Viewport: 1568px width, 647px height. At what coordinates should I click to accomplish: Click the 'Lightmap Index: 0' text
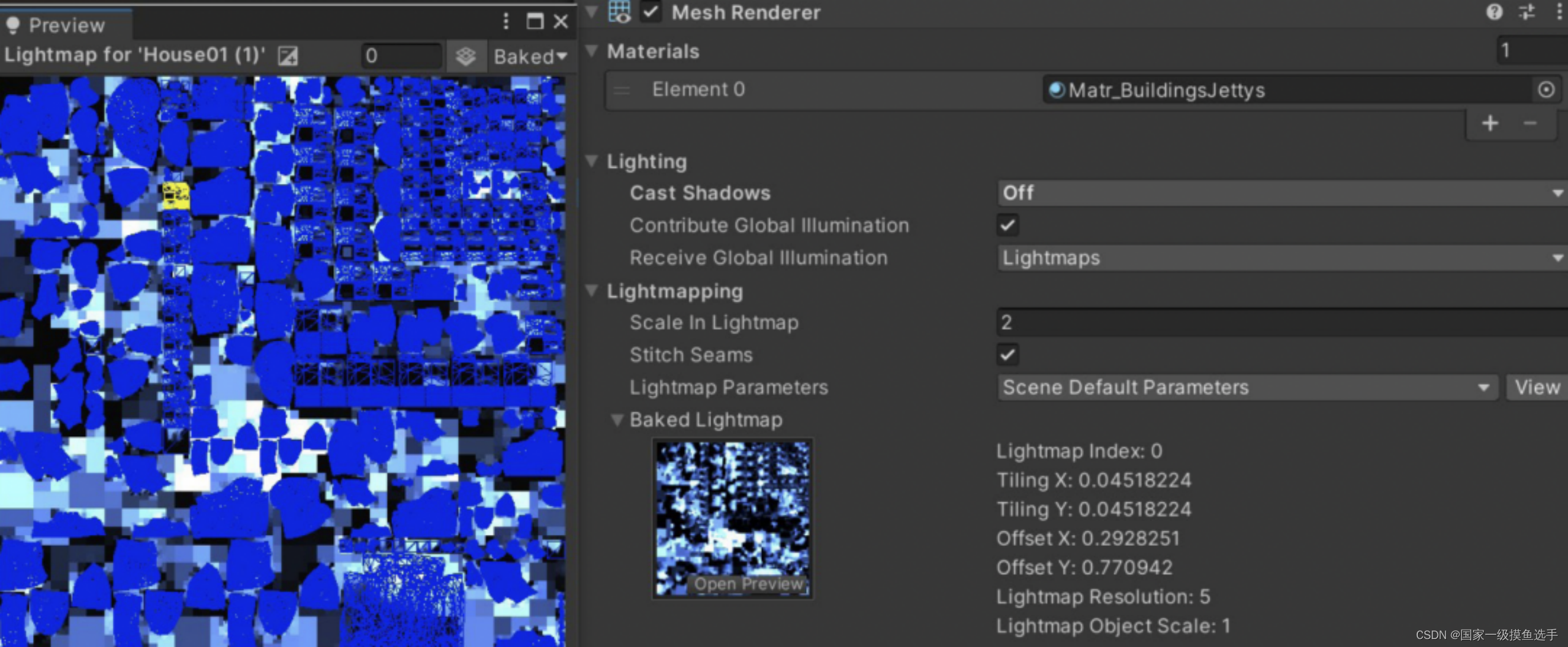tap(1079, 451)
